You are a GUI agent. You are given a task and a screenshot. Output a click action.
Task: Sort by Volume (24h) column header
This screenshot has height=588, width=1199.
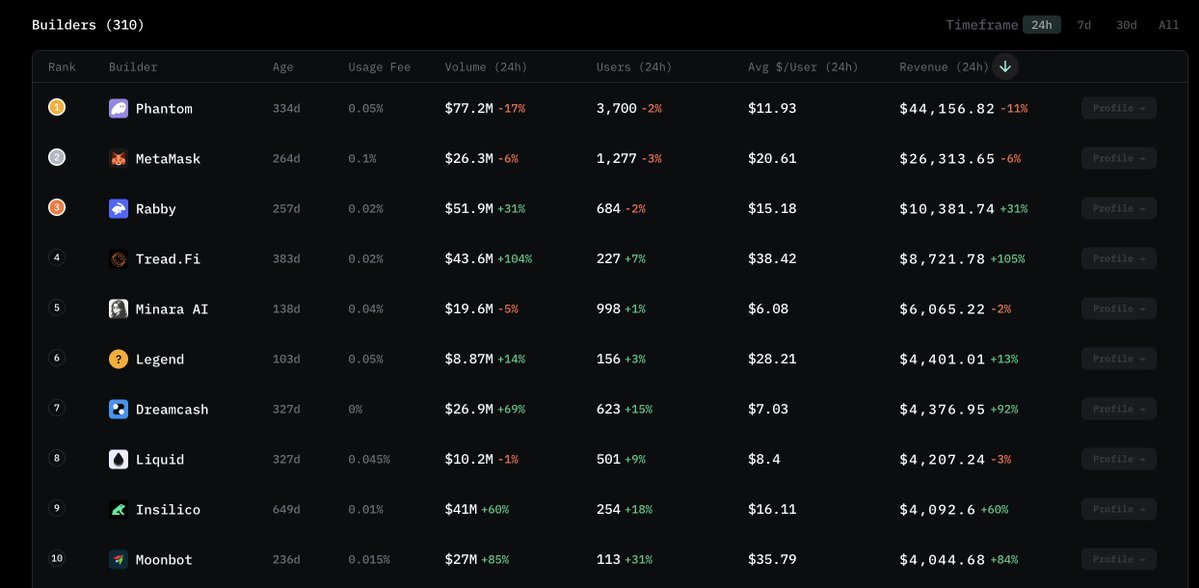pyautogui.click(x=486, y=67)
